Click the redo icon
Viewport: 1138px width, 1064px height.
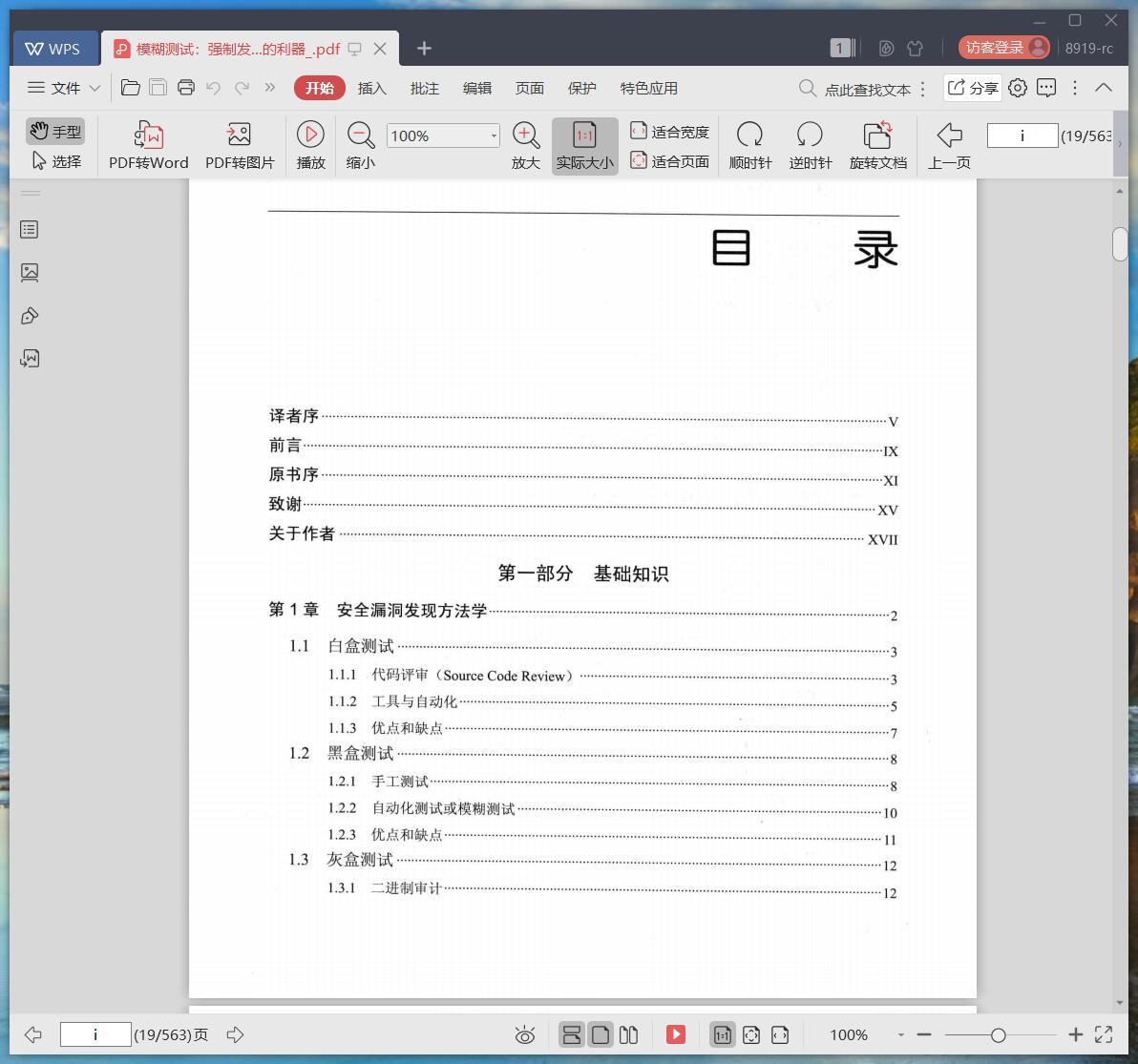coord(242,88)
